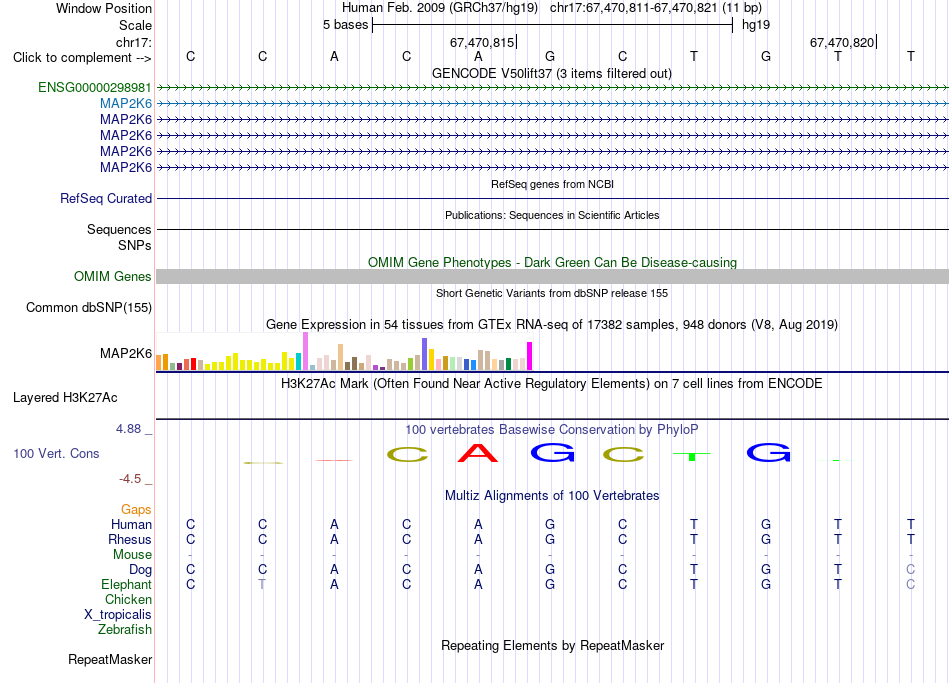Click the 'RefSeq genes from NCBI' title
Image resolution: width=950 pixels, height=683 pixels.
tap(552, 184)
